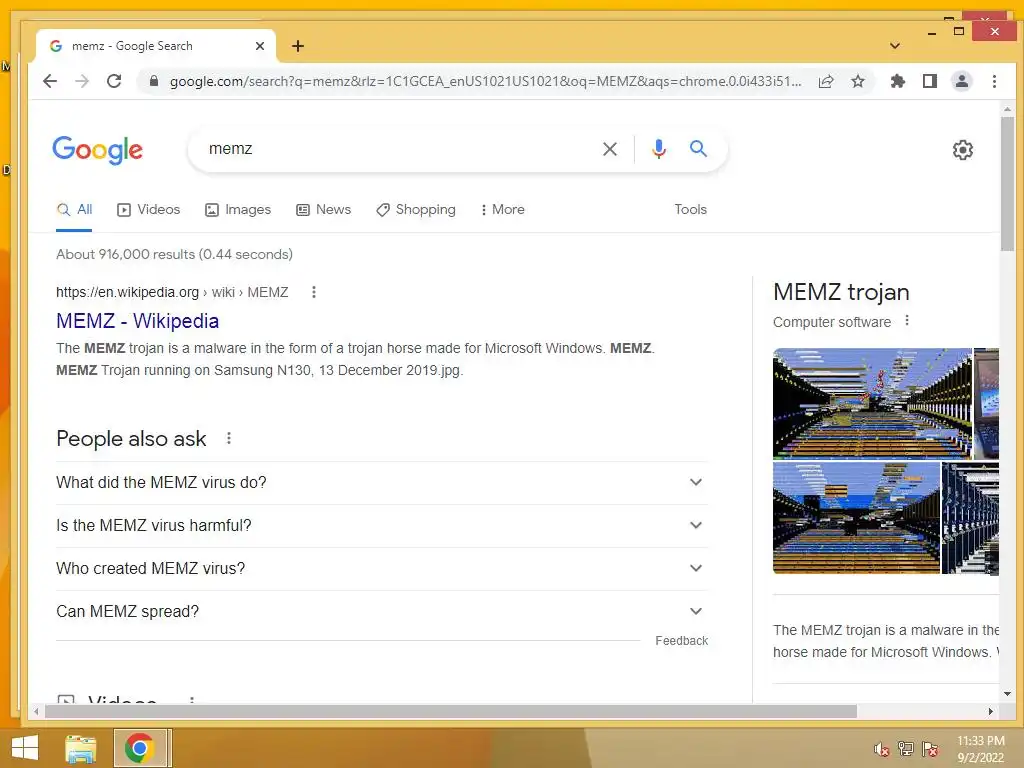Open the tab search dropdown arrow
The width and height of the screenshot is (1024, 768).
pos(895,46)
